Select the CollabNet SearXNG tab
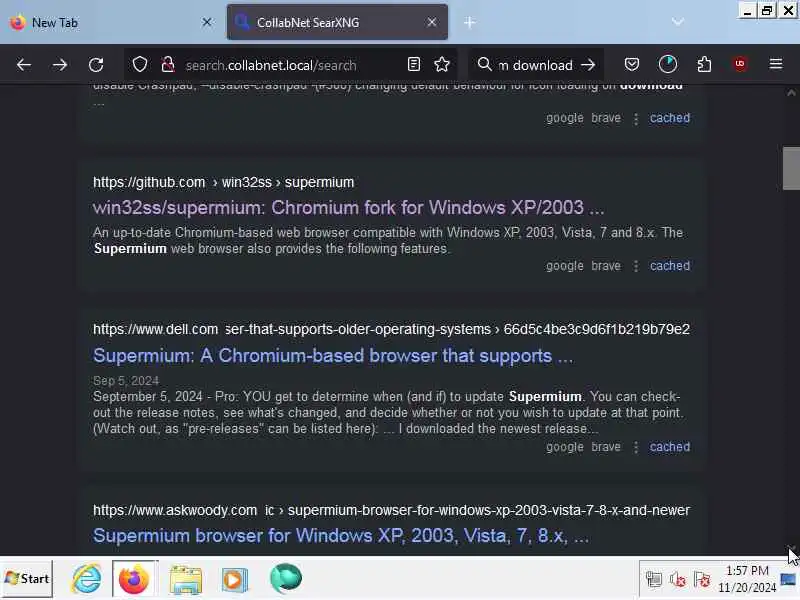This screenshot has width=800, height=600. (337, 22)
